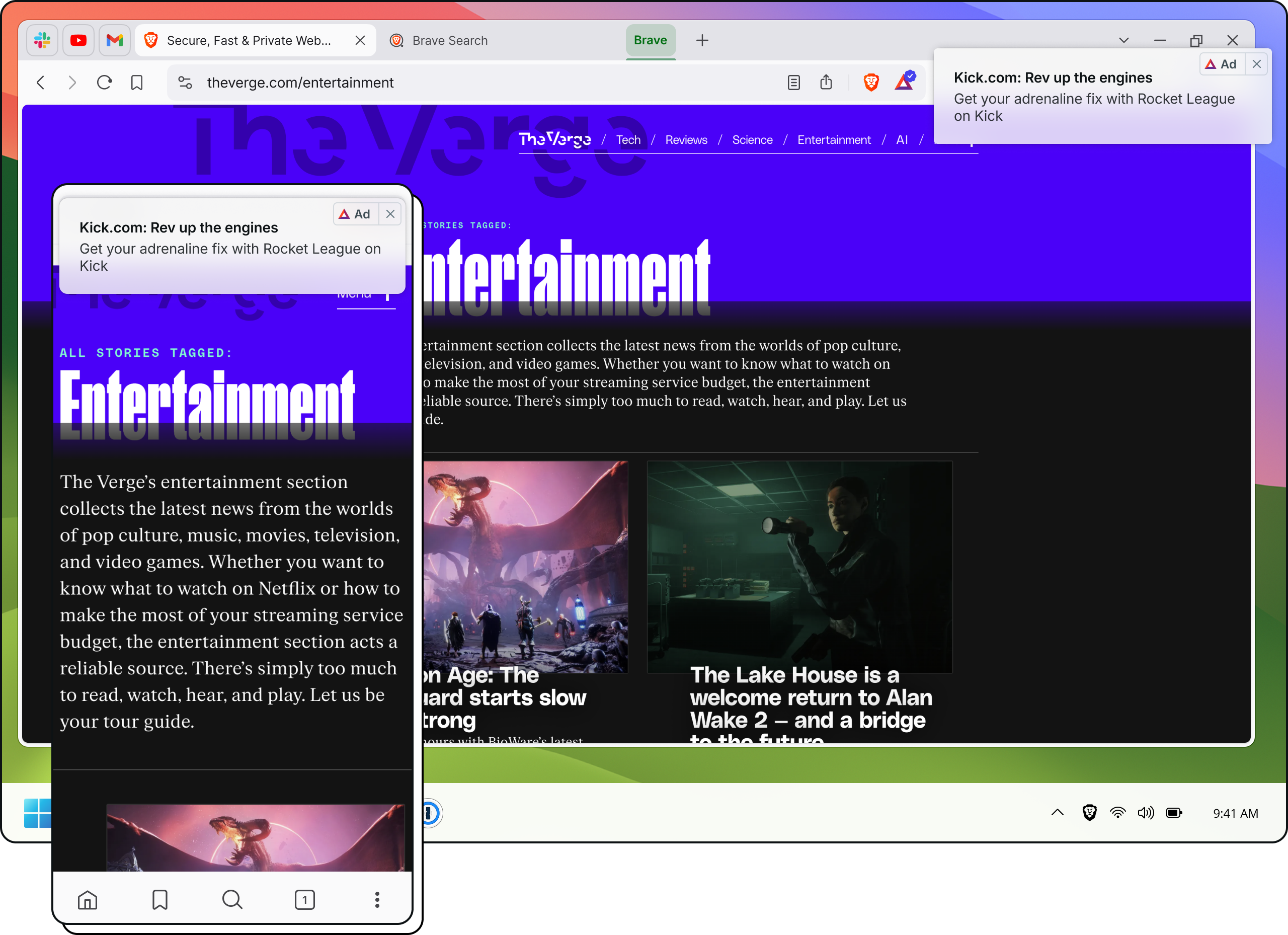Viewport: 1288px width, 935px height.
Task: Click the Brave Shields lion icon
Action: [870, 83]
